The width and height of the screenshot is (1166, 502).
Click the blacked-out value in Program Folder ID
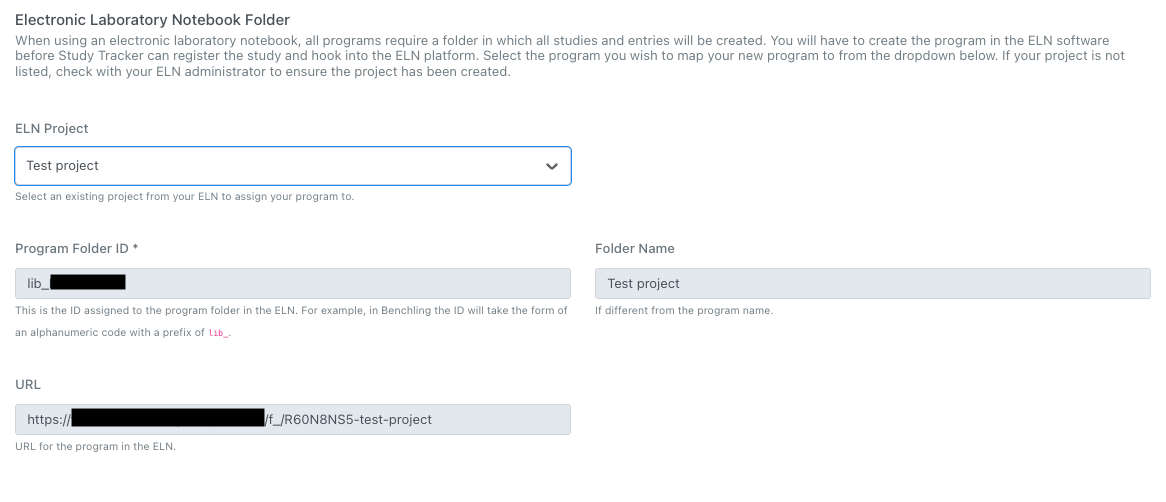(x=87, y=283)
